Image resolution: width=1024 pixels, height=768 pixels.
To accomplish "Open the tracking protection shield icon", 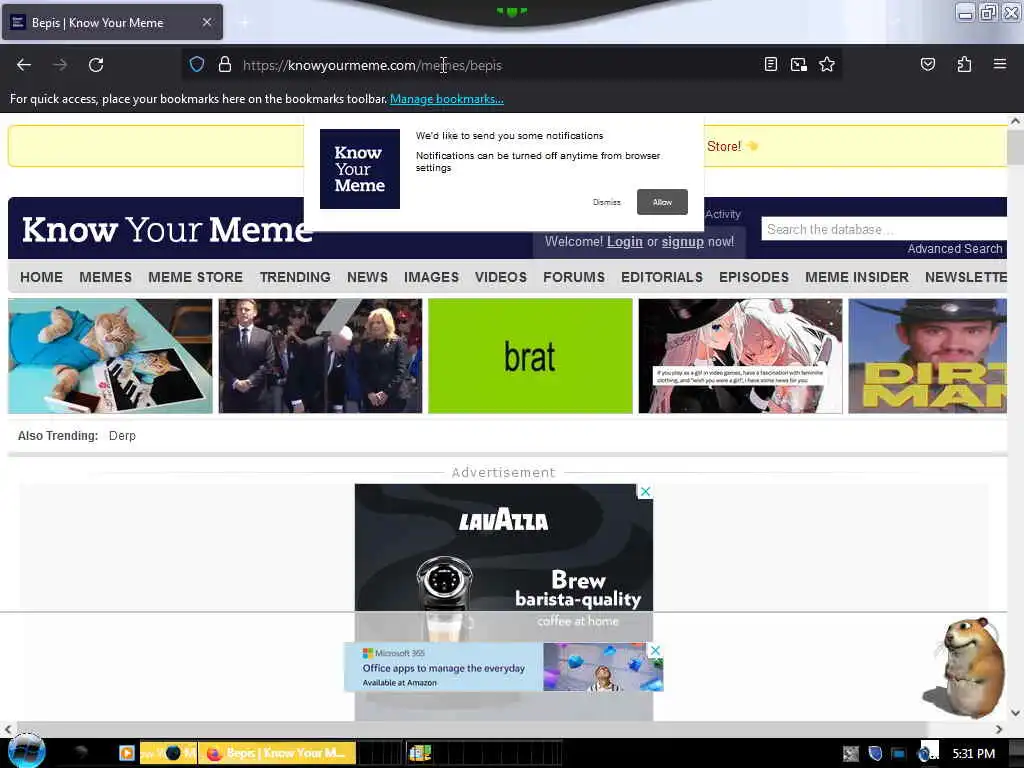I will click(x=197, y=65).
